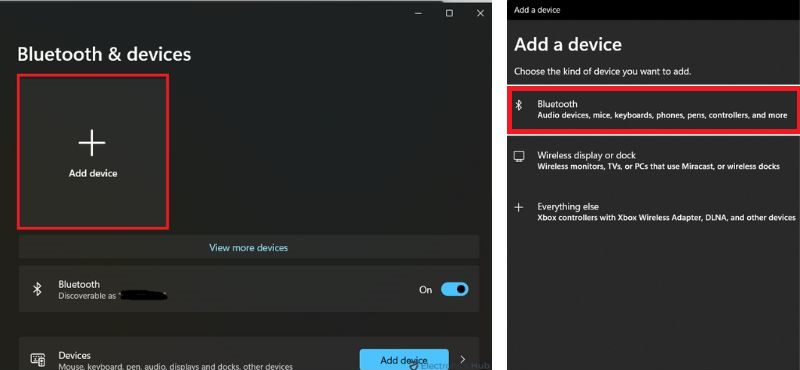Viewport: 800px width, 370px height.
Task: Click keyboard icon beside Devices row
Action: [38, 359]
